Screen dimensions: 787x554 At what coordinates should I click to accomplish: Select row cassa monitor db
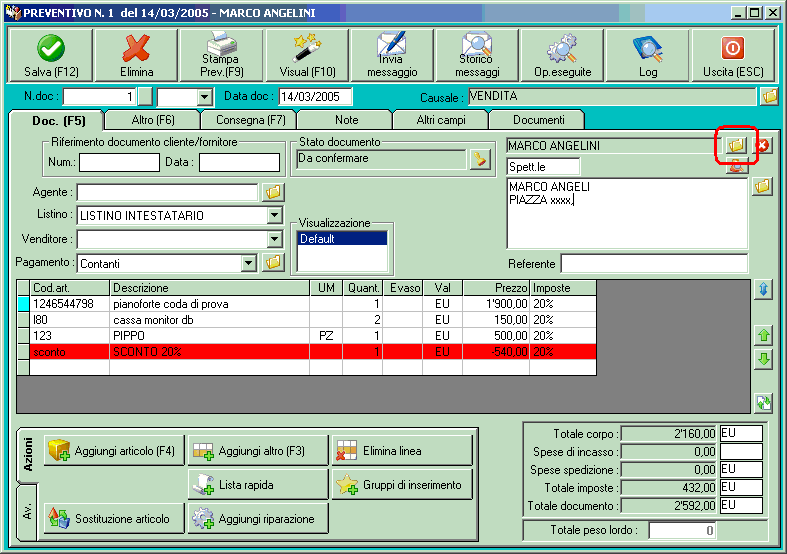[x=307, y=320]
